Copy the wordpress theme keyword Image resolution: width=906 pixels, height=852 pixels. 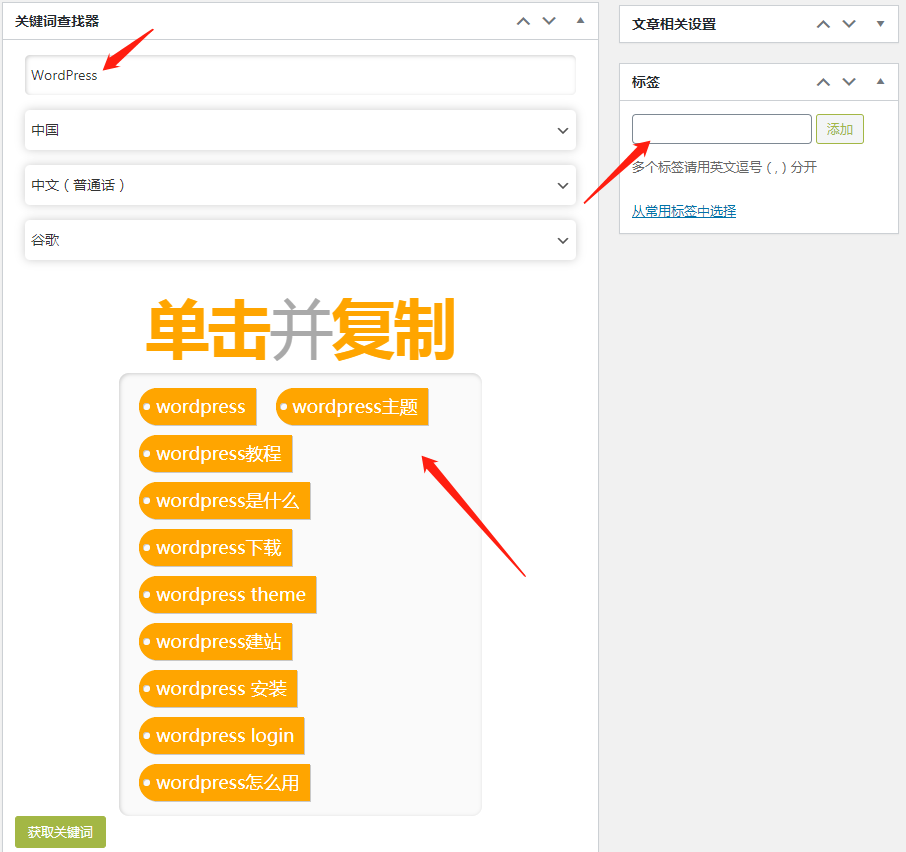(x=228, y=594)
